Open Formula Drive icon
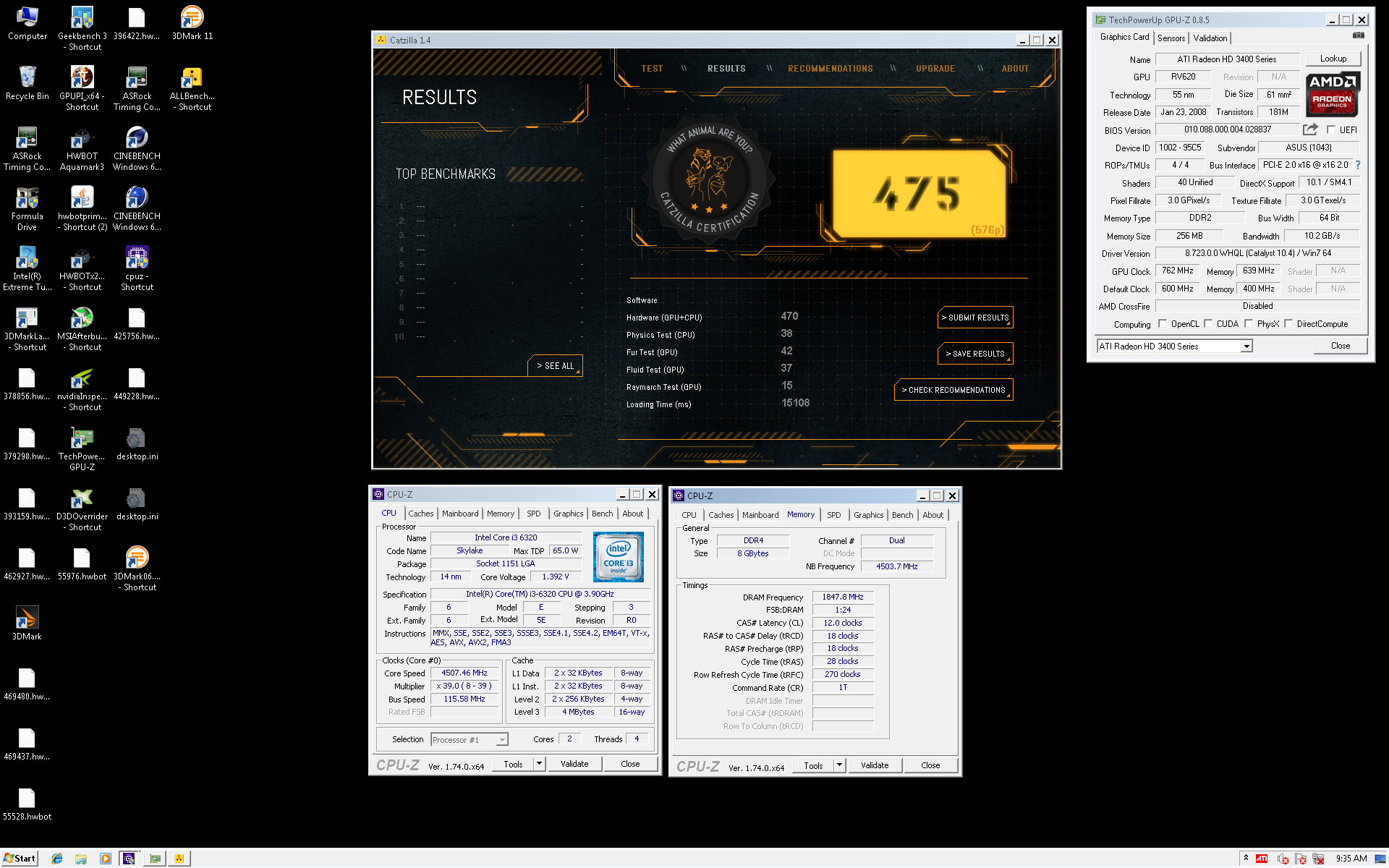 (27, 208)
